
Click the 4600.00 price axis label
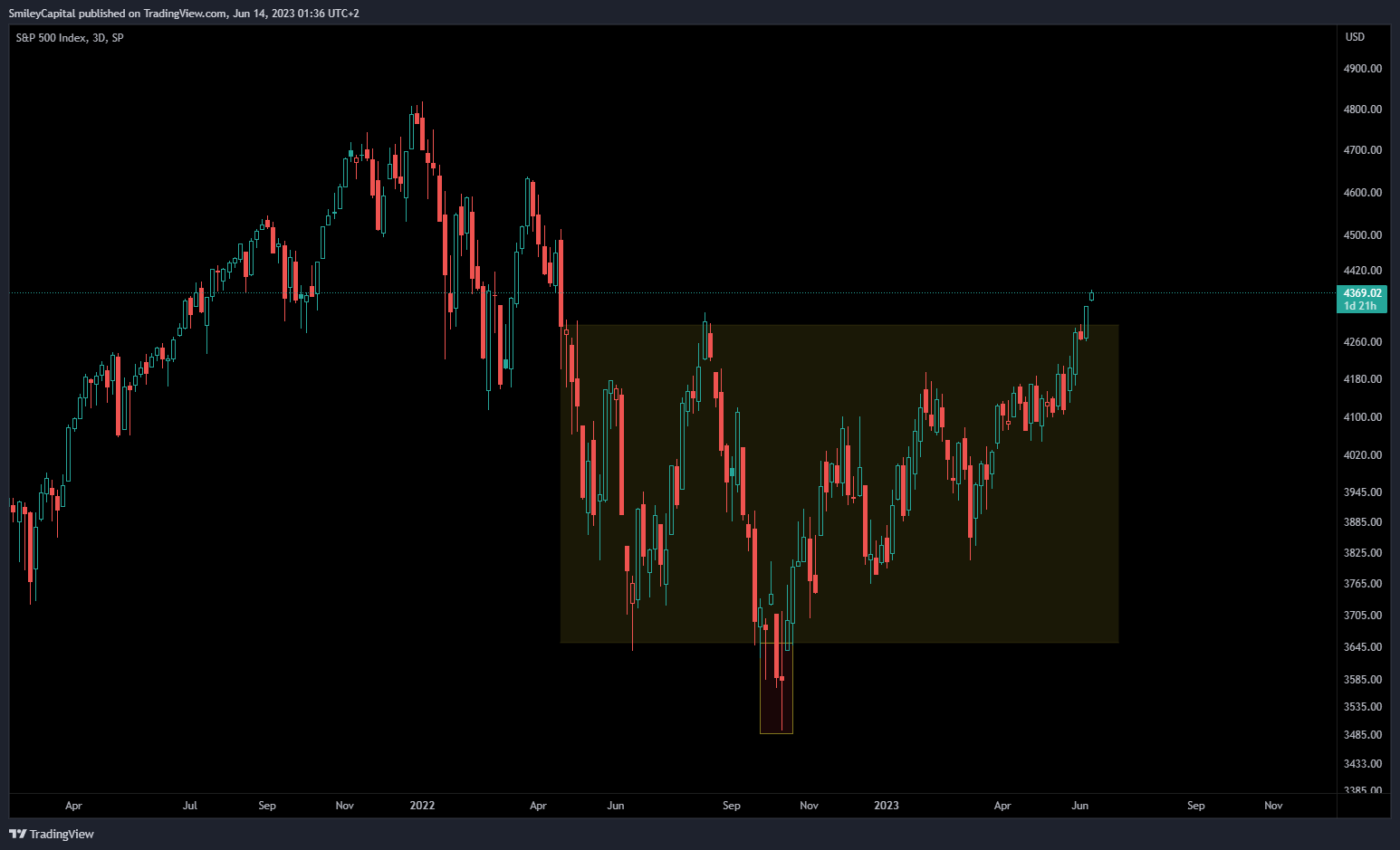coord(1363,193)
